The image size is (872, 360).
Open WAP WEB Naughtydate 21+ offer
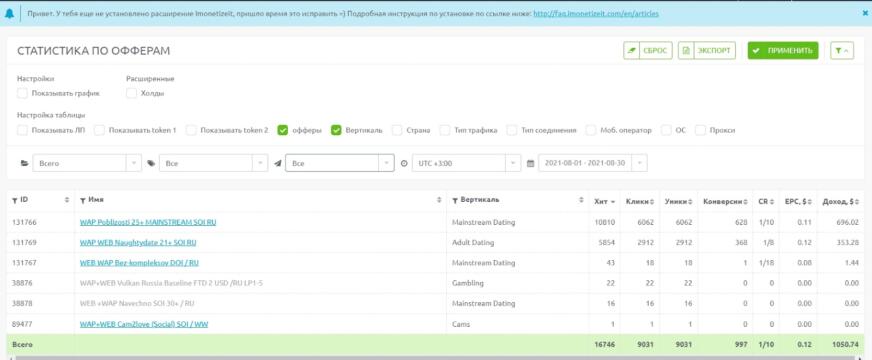(138, 243)
